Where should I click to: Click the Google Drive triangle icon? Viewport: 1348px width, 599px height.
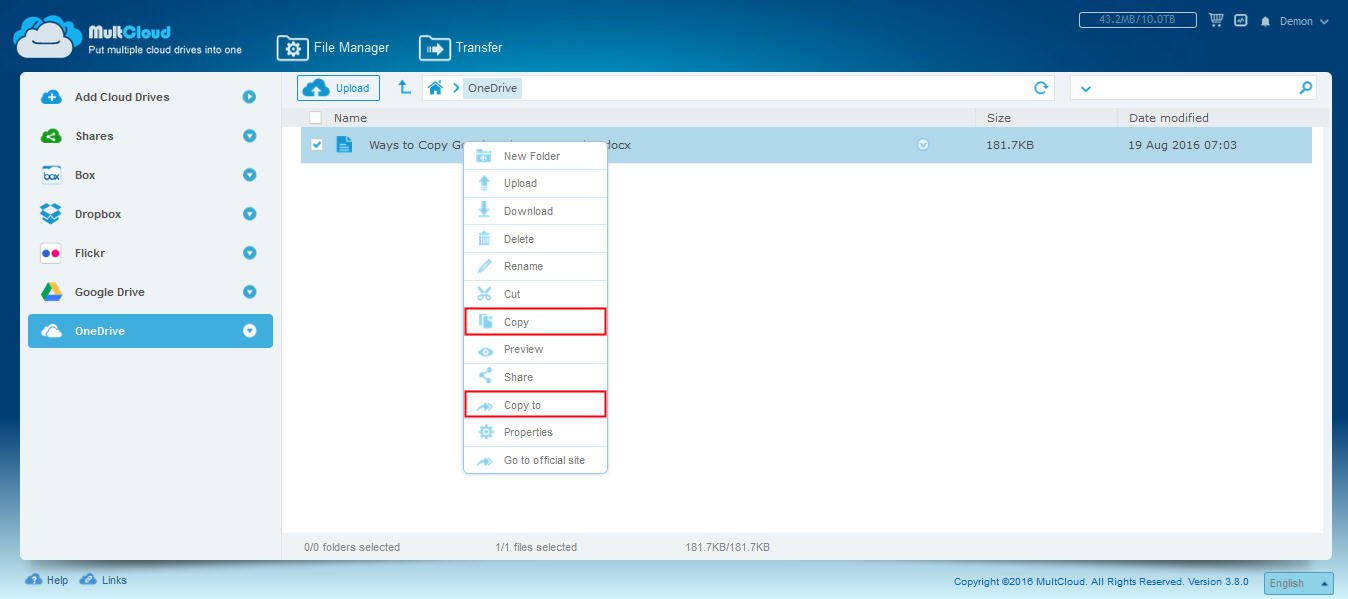point(51,292)
